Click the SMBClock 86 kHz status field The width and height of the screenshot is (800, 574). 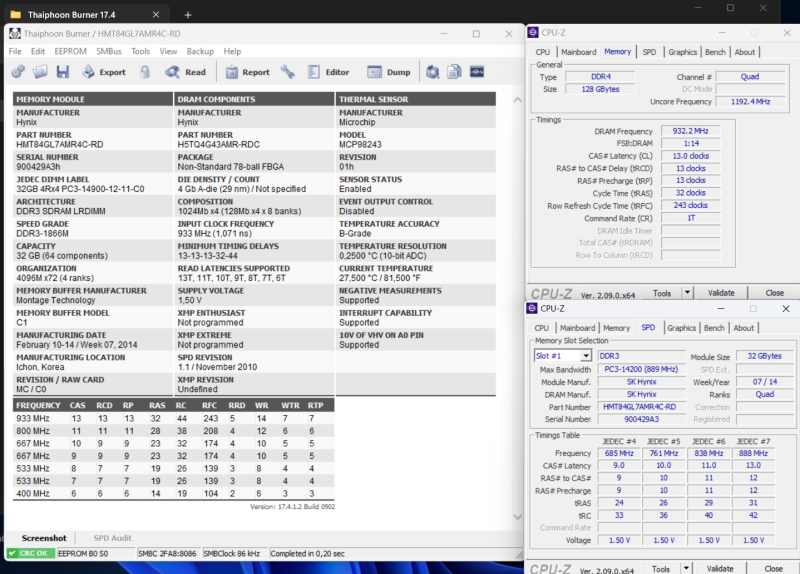(x=235, y=554)
